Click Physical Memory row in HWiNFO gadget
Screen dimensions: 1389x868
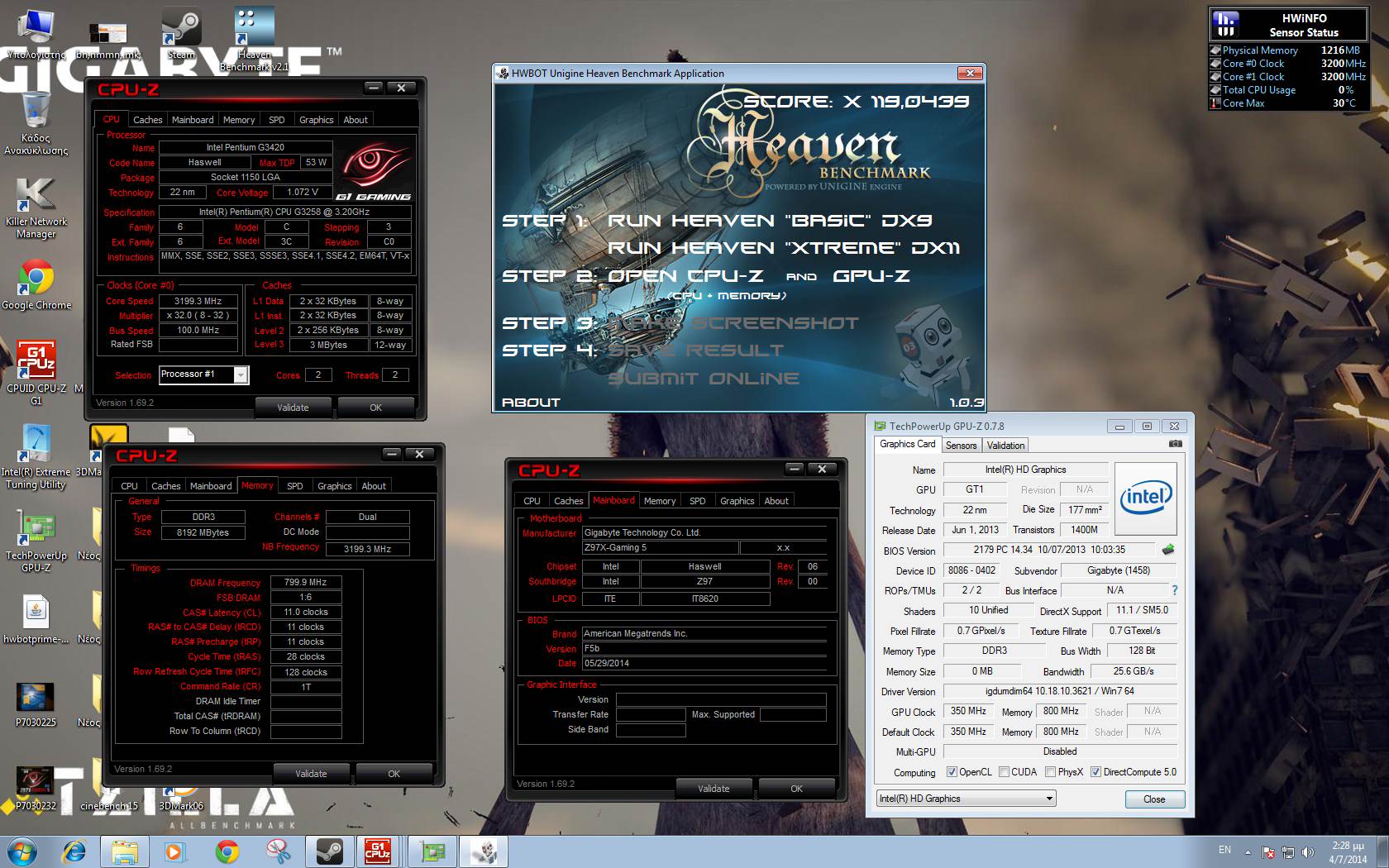click(1288, 50)
